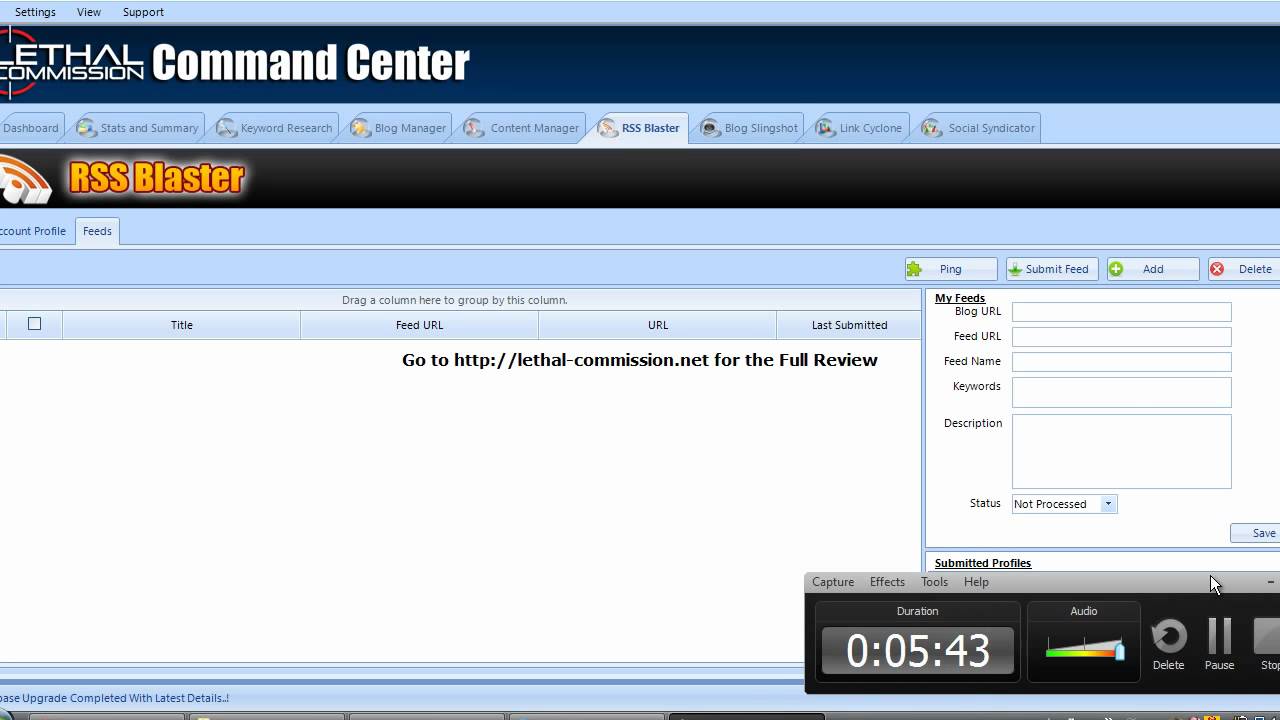Image resolution: width=1280 pixels, height=720 pixels.
Task: Open the Status dropdown
Action: click(x=1108, y=504)
